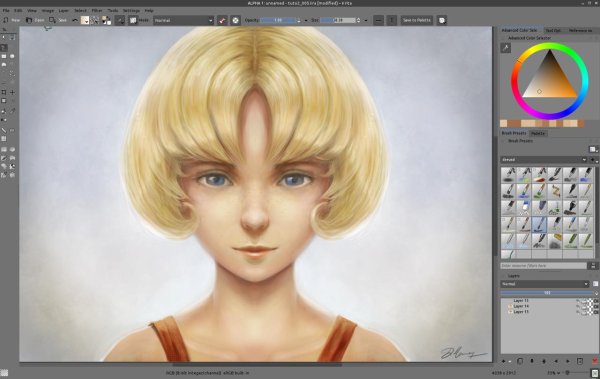Image resolution: width=600 pixels, height=379 pixels.
Task: Click the undo arrow in toolbar
Action: [75, 20]
